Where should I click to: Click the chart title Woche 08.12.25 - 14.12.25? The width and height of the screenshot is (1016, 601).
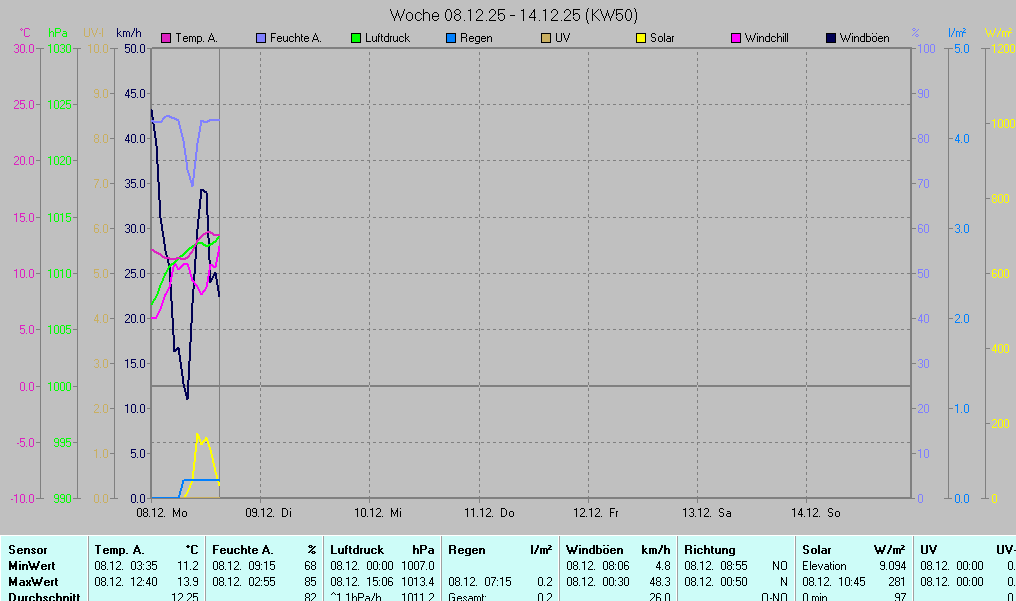pyautogui.click(x=514, y=15)
